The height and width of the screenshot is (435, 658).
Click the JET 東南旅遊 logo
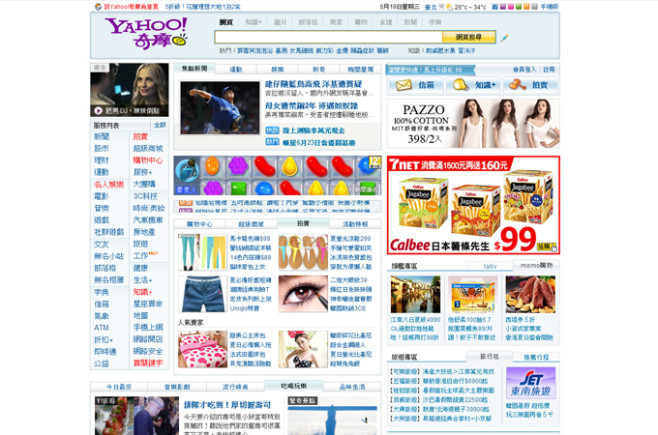pyautogui.click(x=531, y=383)
